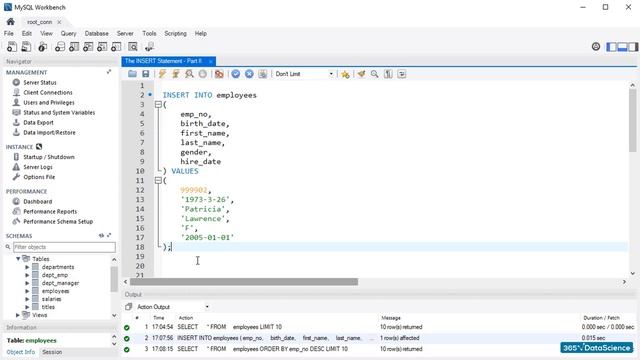The image size is (640, 360).
Task: Collapse the VALUES code fold at line 11
Action: pyautogui.click(x=158, y=180)
